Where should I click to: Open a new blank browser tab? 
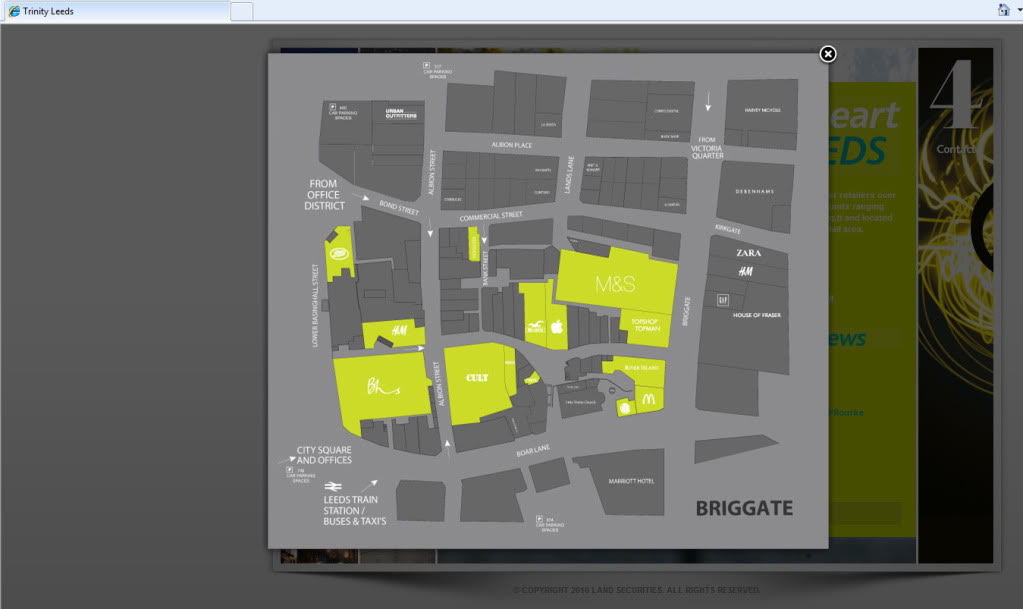(x=241, y=11)
